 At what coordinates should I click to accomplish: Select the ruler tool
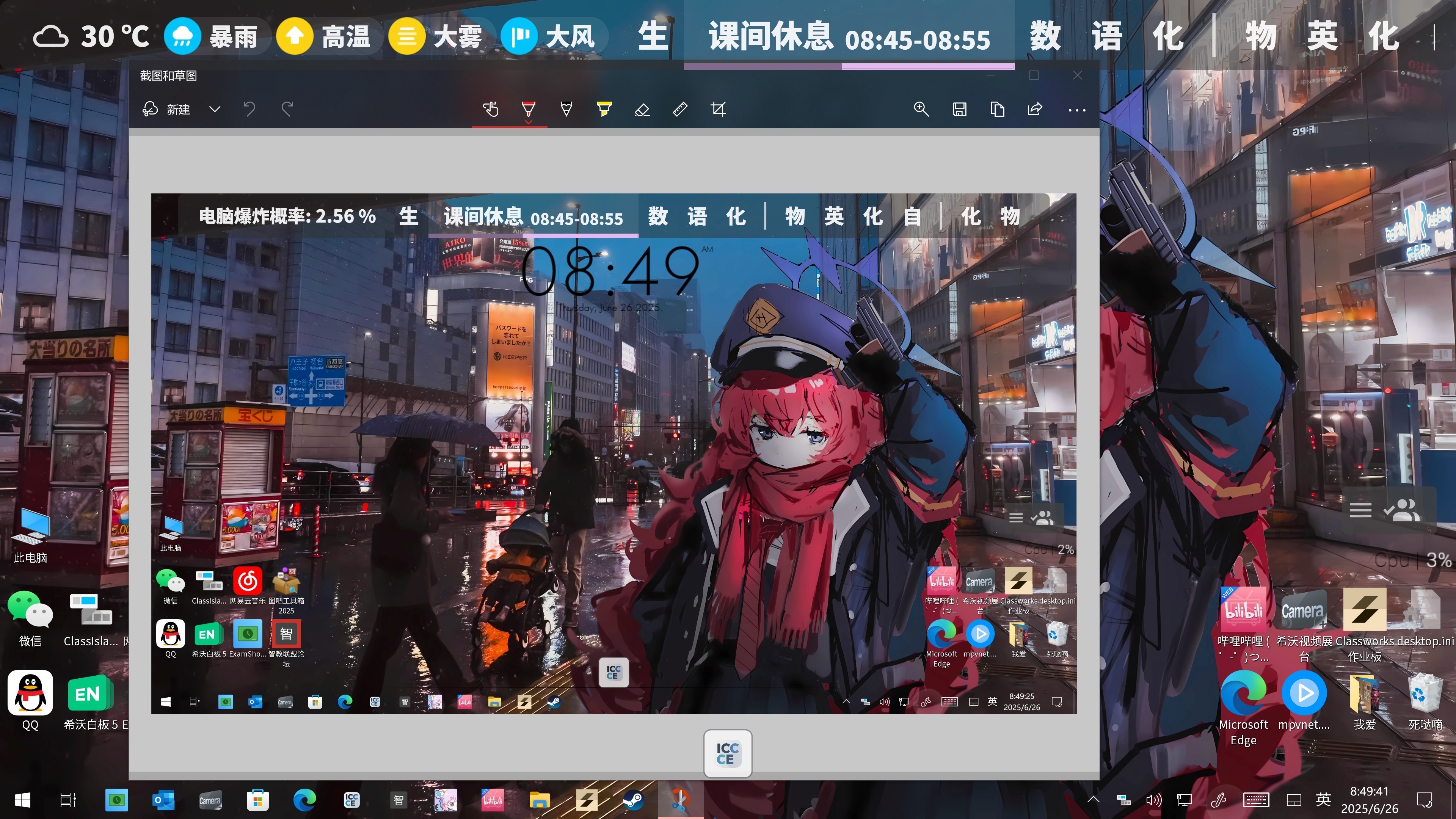680,109
